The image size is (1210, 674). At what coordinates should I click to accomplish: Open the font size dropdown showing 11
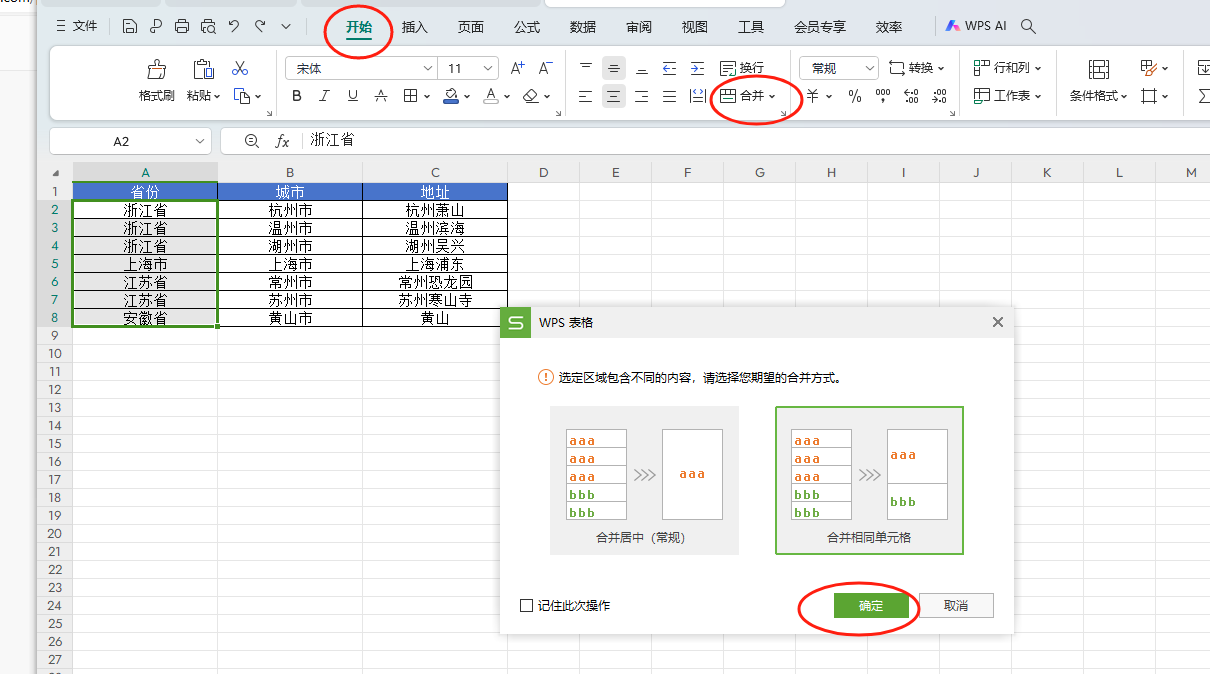coord(488,68)
